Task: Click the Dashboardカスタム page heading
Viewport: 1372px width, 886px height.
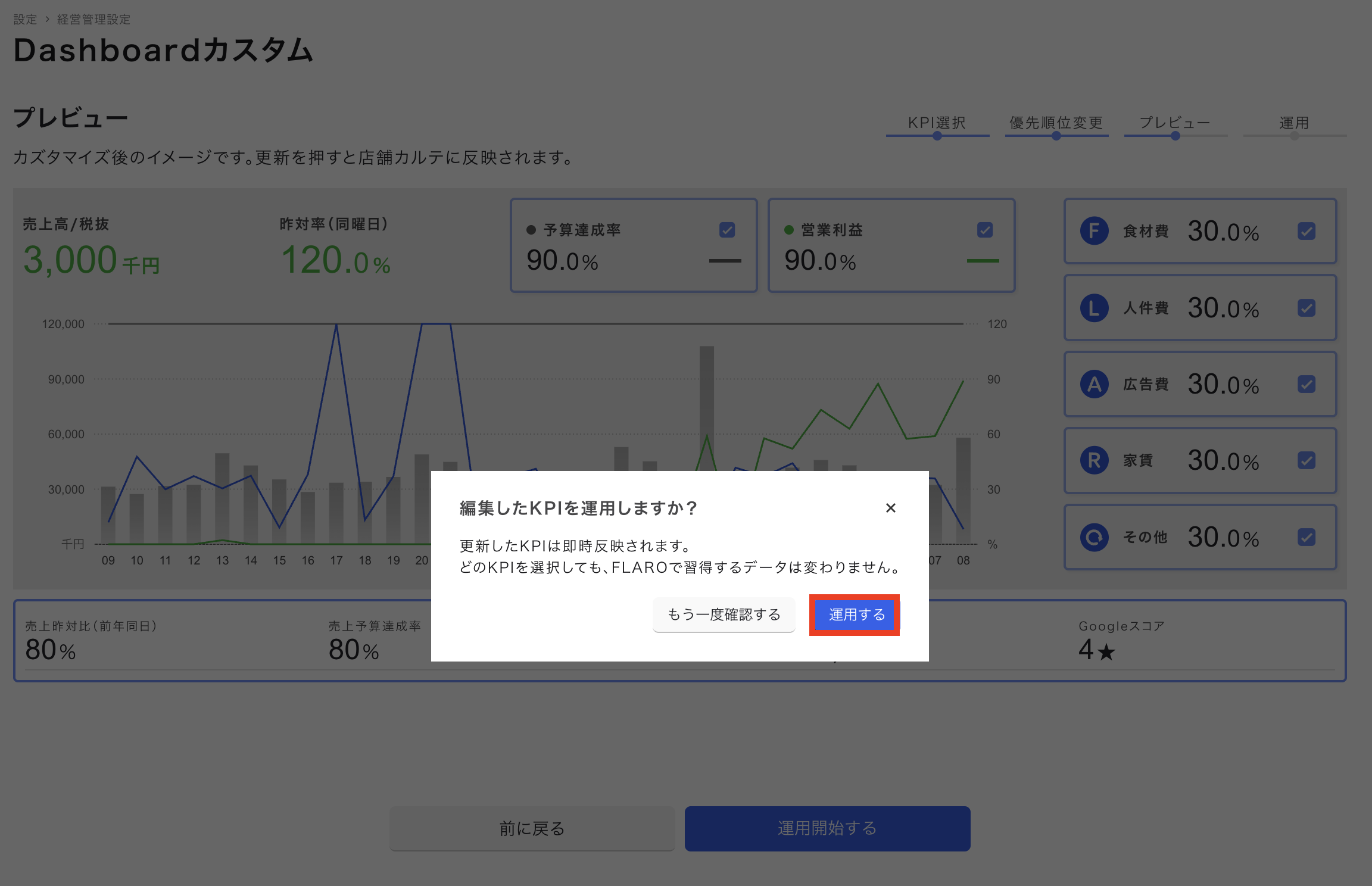Action: [x=163, y=50]
